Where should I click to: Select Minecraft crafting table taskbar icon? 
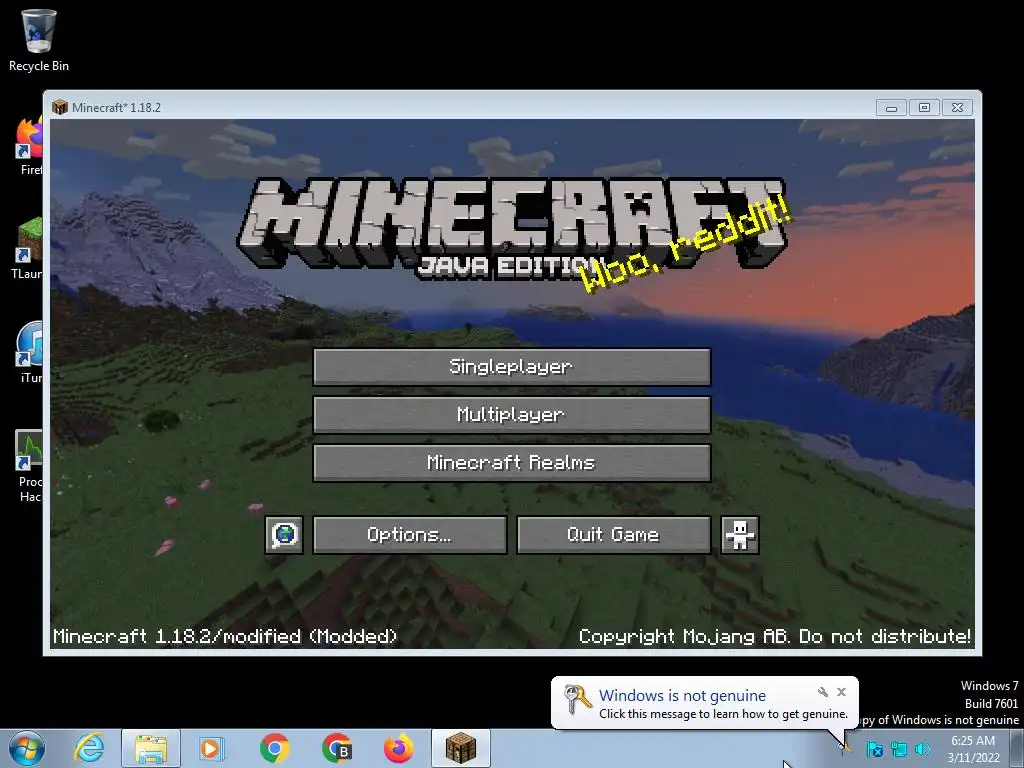pyautogui.click(x=461, y=748)
